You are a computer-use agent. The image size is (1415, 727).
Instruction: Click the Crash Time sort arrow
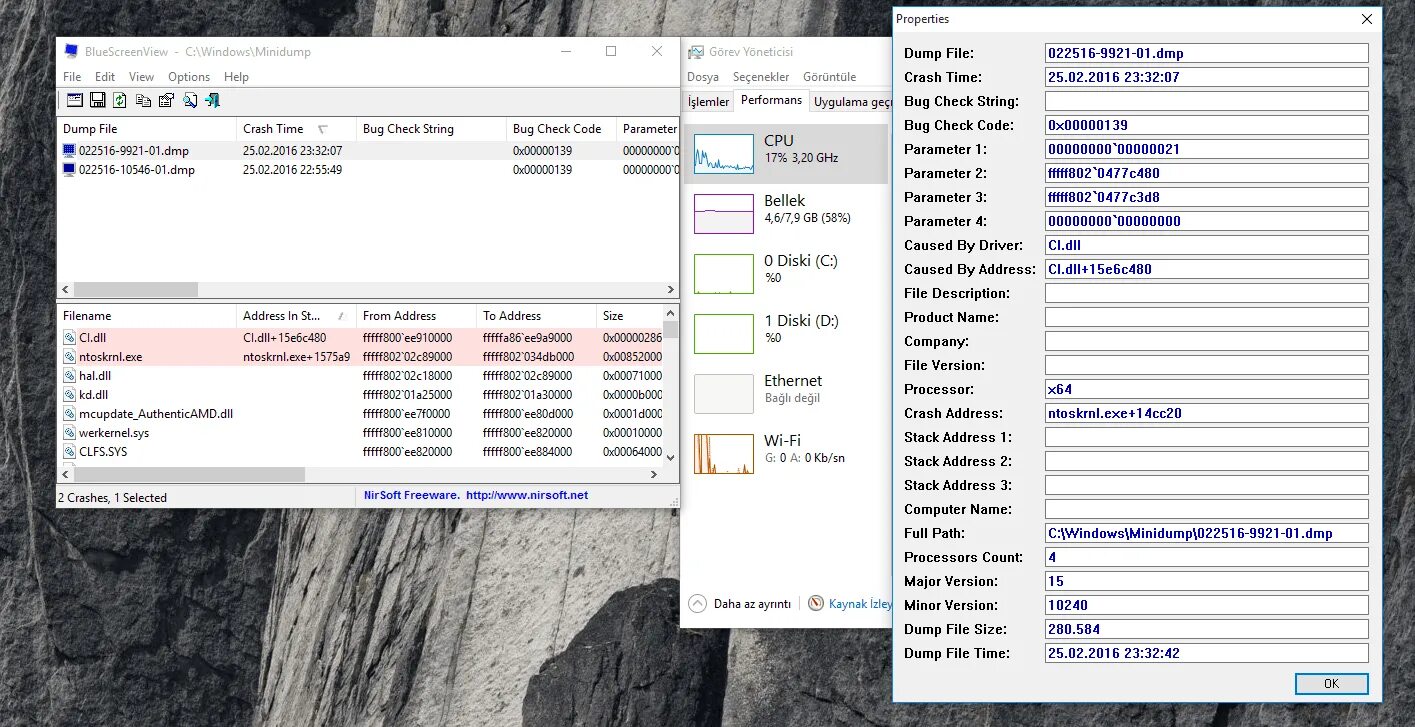[x=322, y=129]
